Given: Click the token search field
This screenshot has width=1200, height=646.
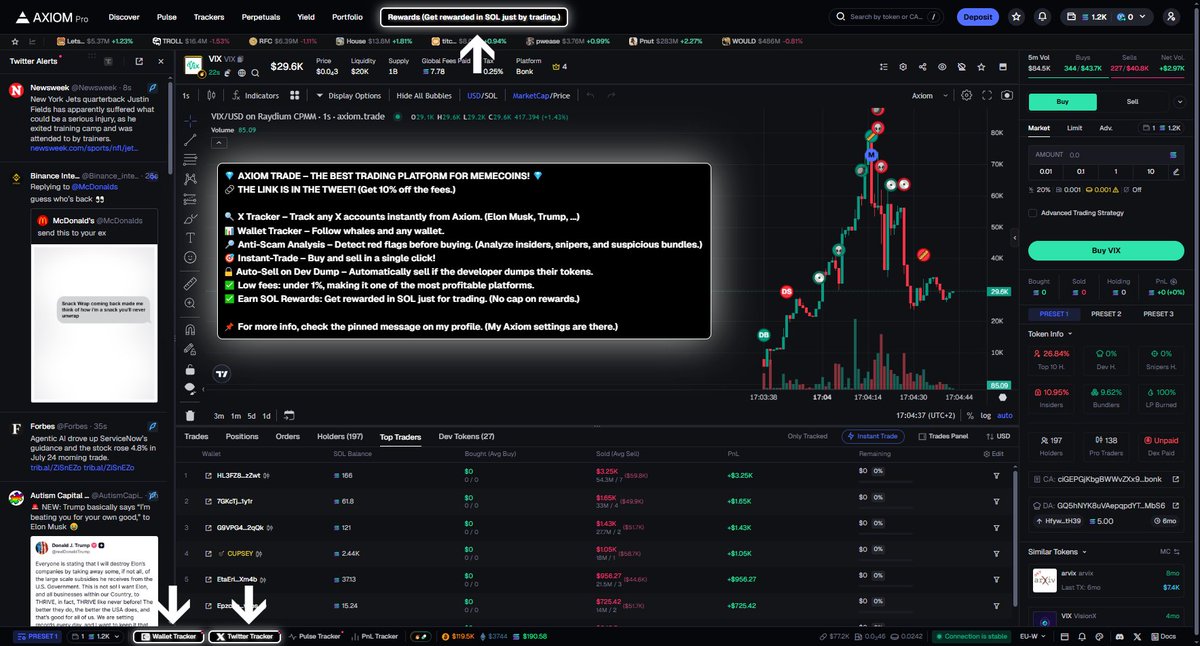Looking at the screenshot, I should tap(886, 17).
